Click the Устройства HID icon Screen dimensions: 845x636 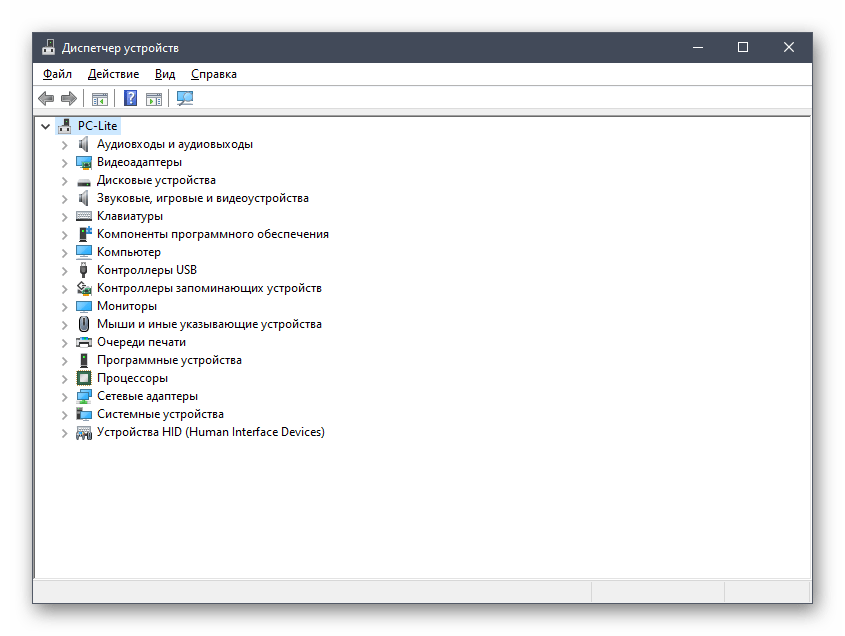[x=84, y=433]
